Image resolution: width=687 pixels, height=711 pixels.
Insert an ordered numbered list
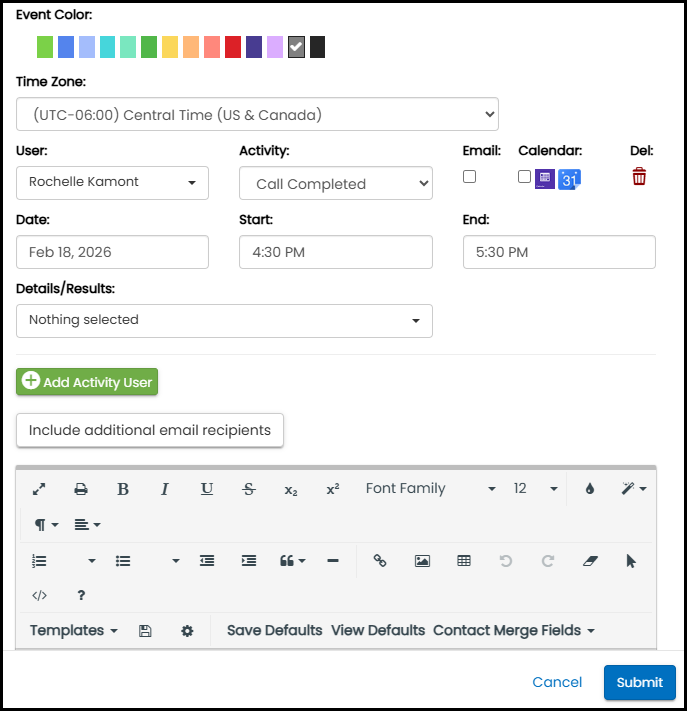[x=39, y=561]
